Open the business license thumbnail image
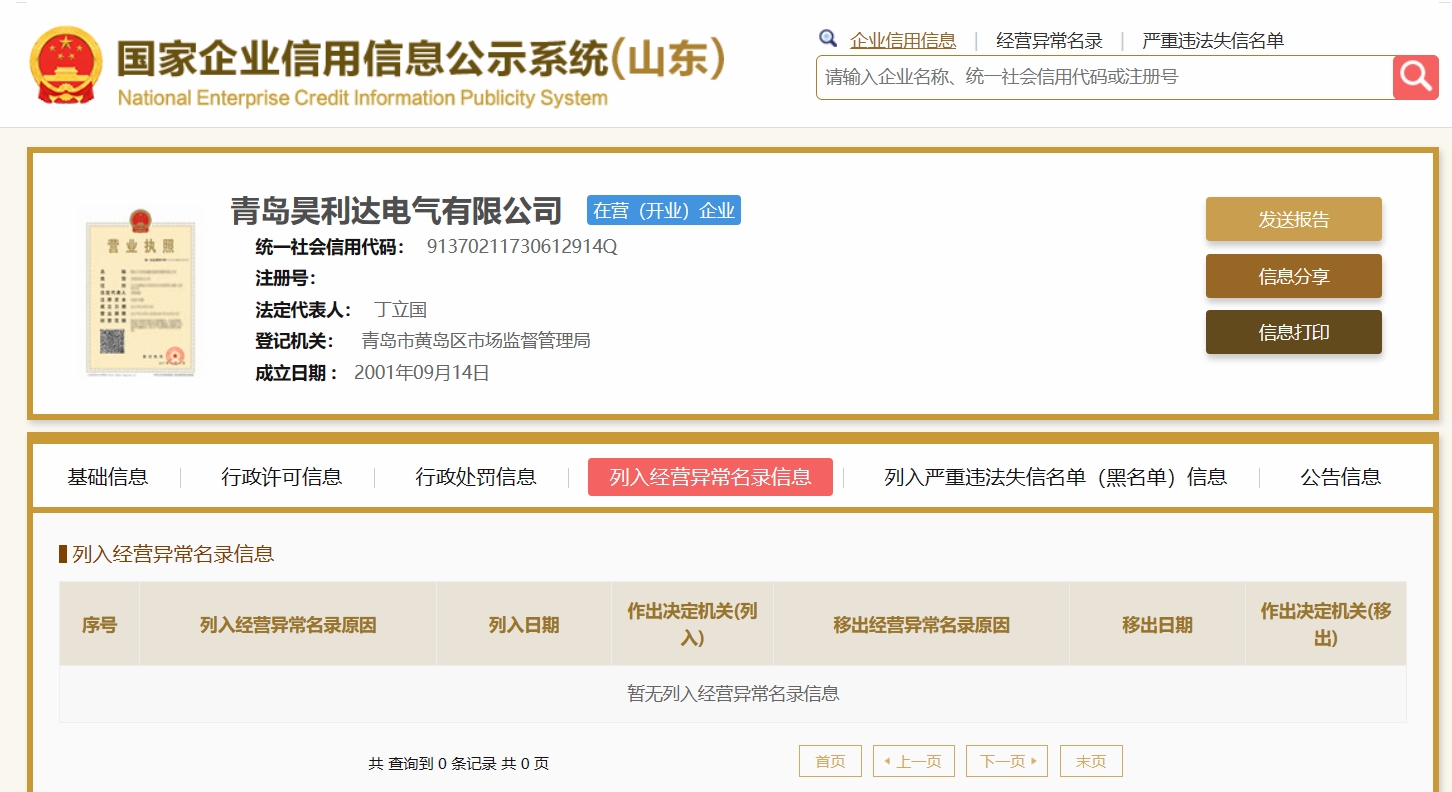Viewport: 1452px width, 792px height. pos(140,292)
